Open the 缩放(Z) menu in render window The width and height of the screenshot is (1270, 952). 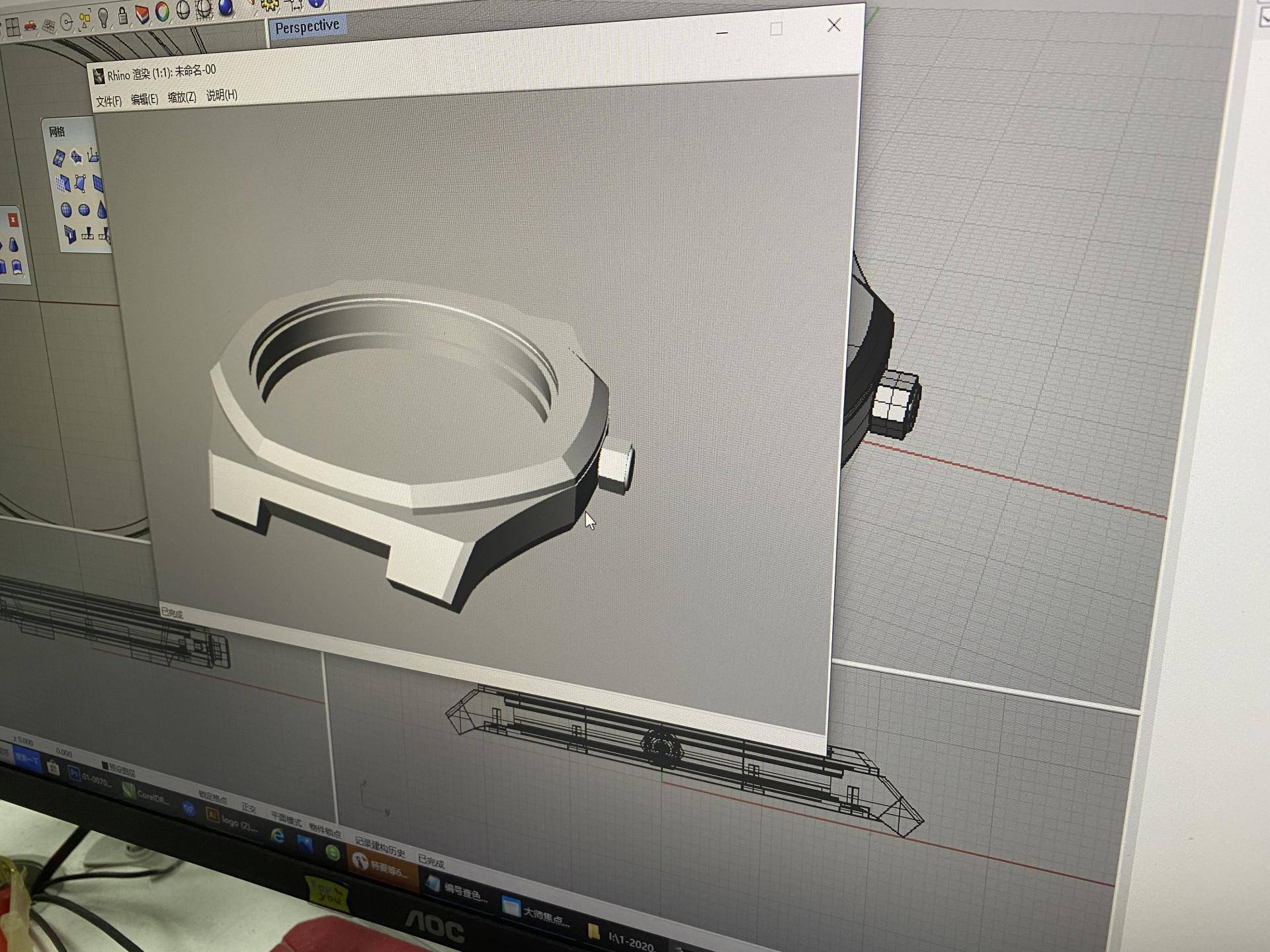coord(182,97)
